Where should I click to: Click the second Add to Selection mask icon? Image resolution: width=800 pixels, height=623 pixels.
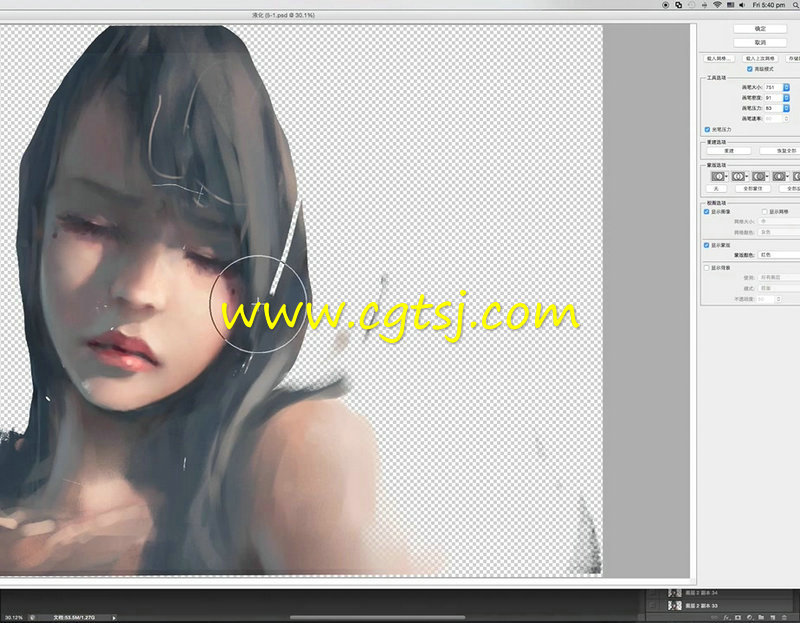tap(738, 177)
